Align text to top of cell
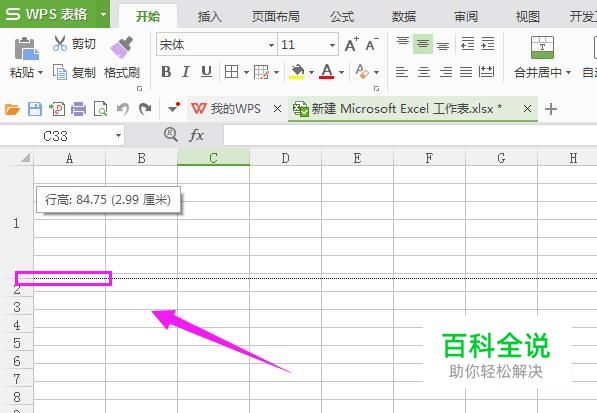Screen dimensions: 597x413 pos(402,42)
